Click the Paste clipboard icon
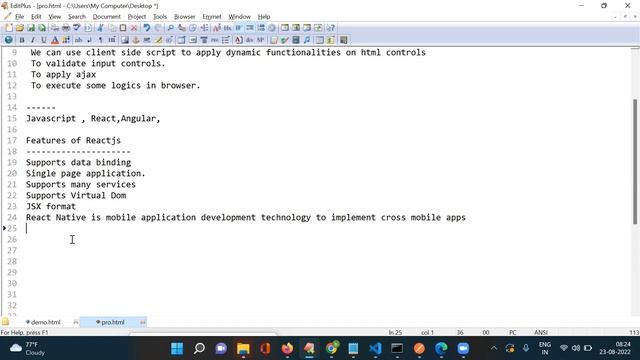640x360 pixels. click(123, 28)
